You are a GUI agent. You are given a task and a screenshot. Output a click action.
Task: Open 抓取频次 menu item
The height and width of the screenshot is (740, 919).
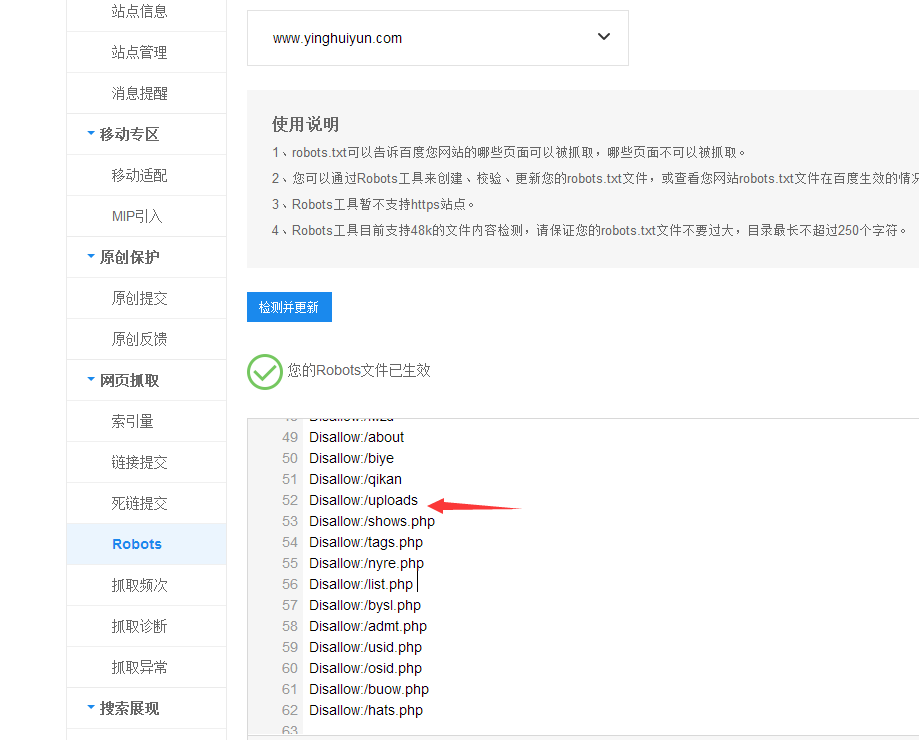click(x=139, y=585)
